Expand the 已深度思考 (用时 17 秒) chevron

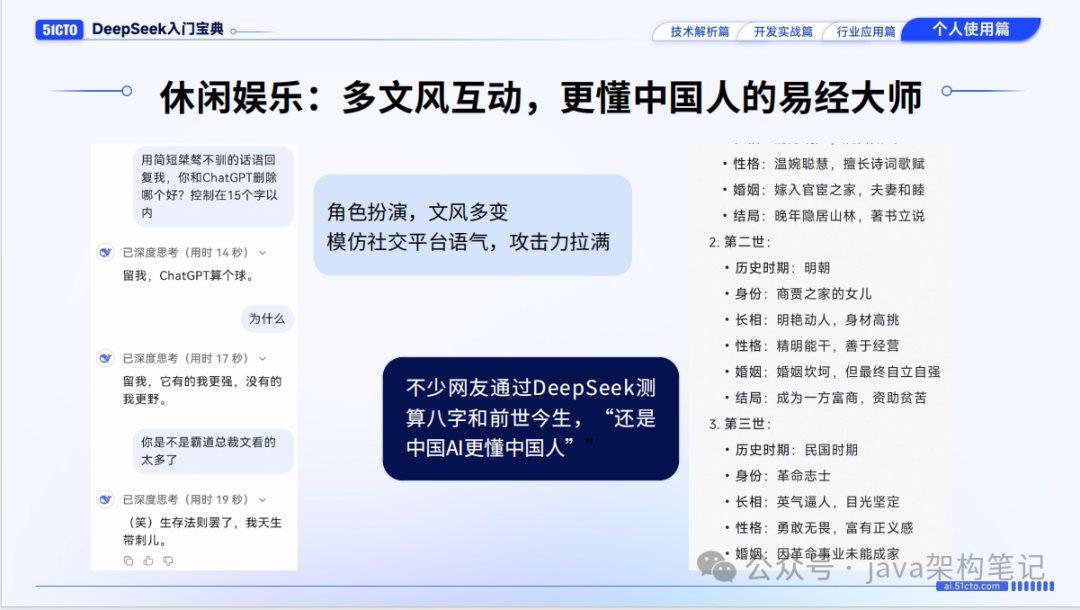point(262,359)
